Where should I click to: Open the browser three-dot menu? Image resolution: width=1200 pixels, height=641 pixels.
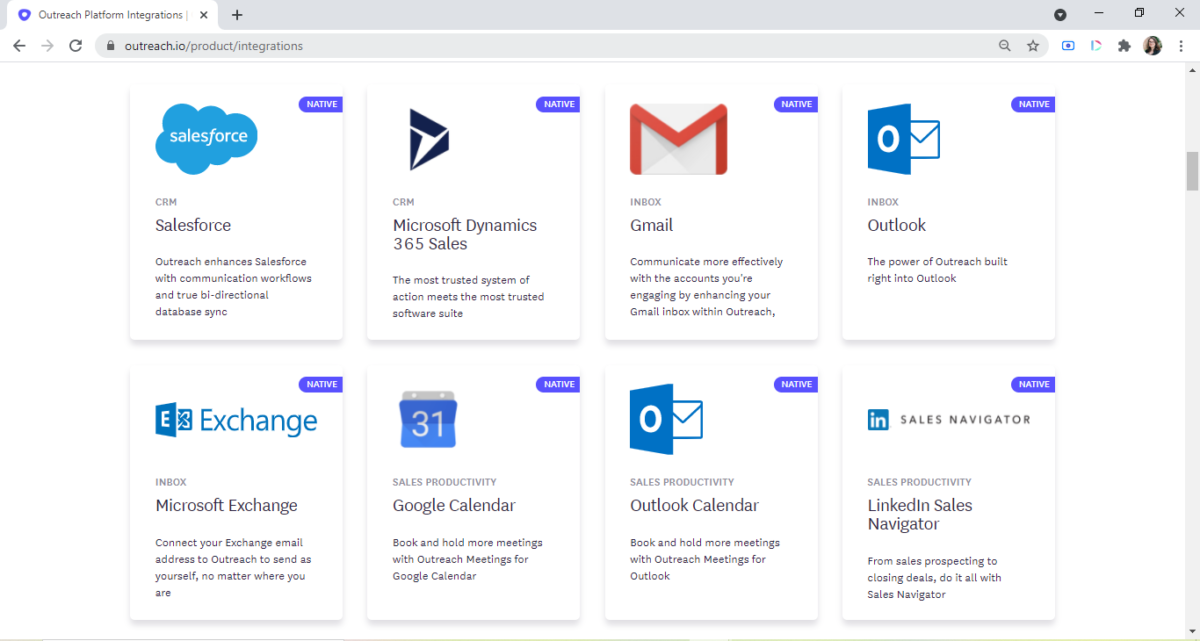1181,45
